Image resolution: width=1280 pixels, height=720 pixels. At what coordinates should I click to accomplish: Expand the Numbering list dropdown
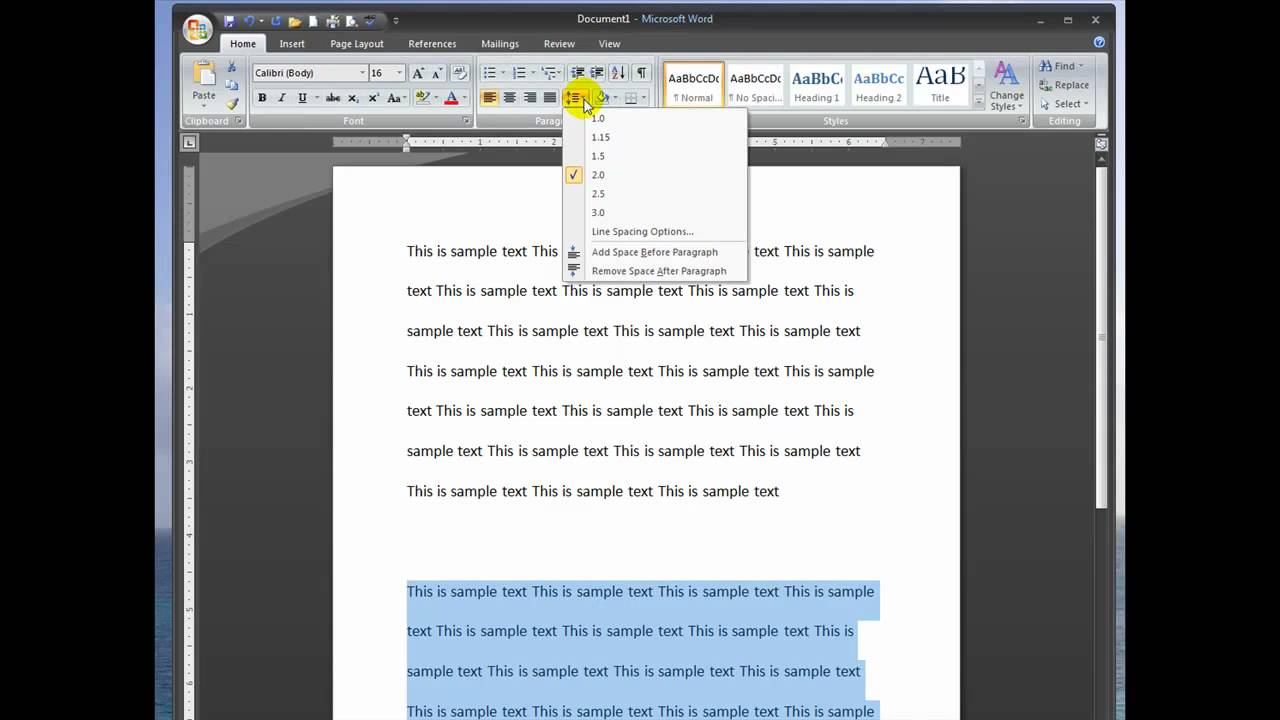pyautogui.click(x=533, y=73)
